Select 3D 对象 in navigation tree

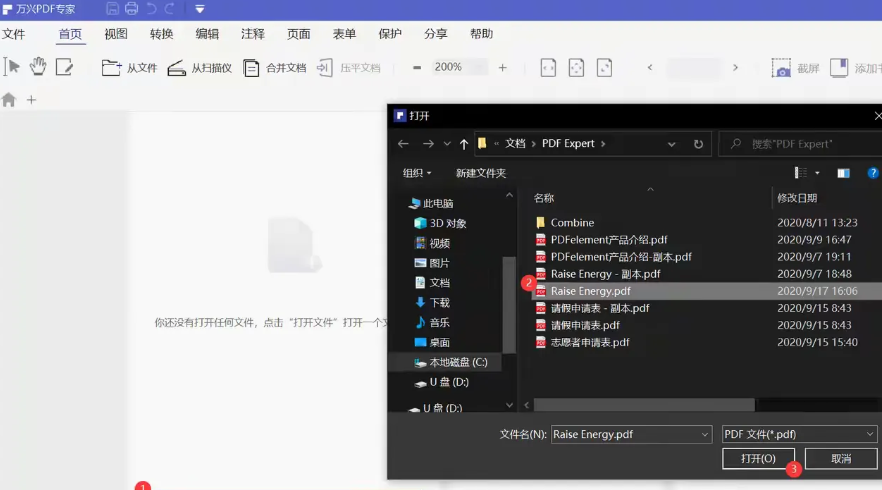[440, 223]
